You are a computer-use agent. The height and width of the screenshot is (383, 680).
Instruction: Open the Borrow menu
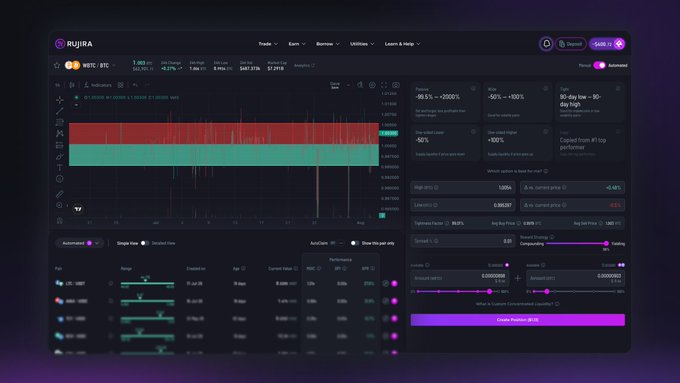point(328,44)
